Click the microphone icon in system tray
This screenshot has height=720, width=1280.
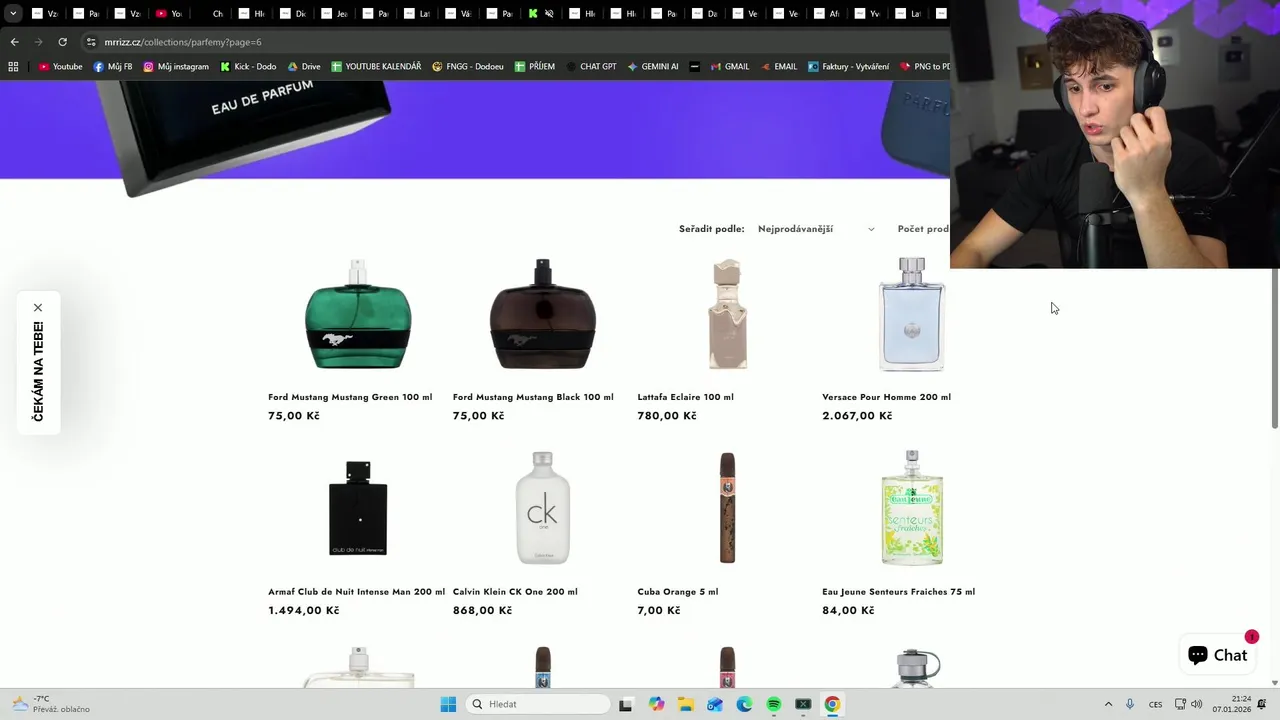[1130, 704]
